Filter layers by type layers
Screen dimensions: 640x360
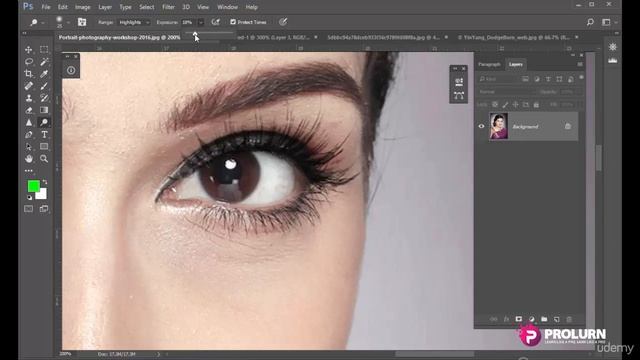[x=548, y=79]
